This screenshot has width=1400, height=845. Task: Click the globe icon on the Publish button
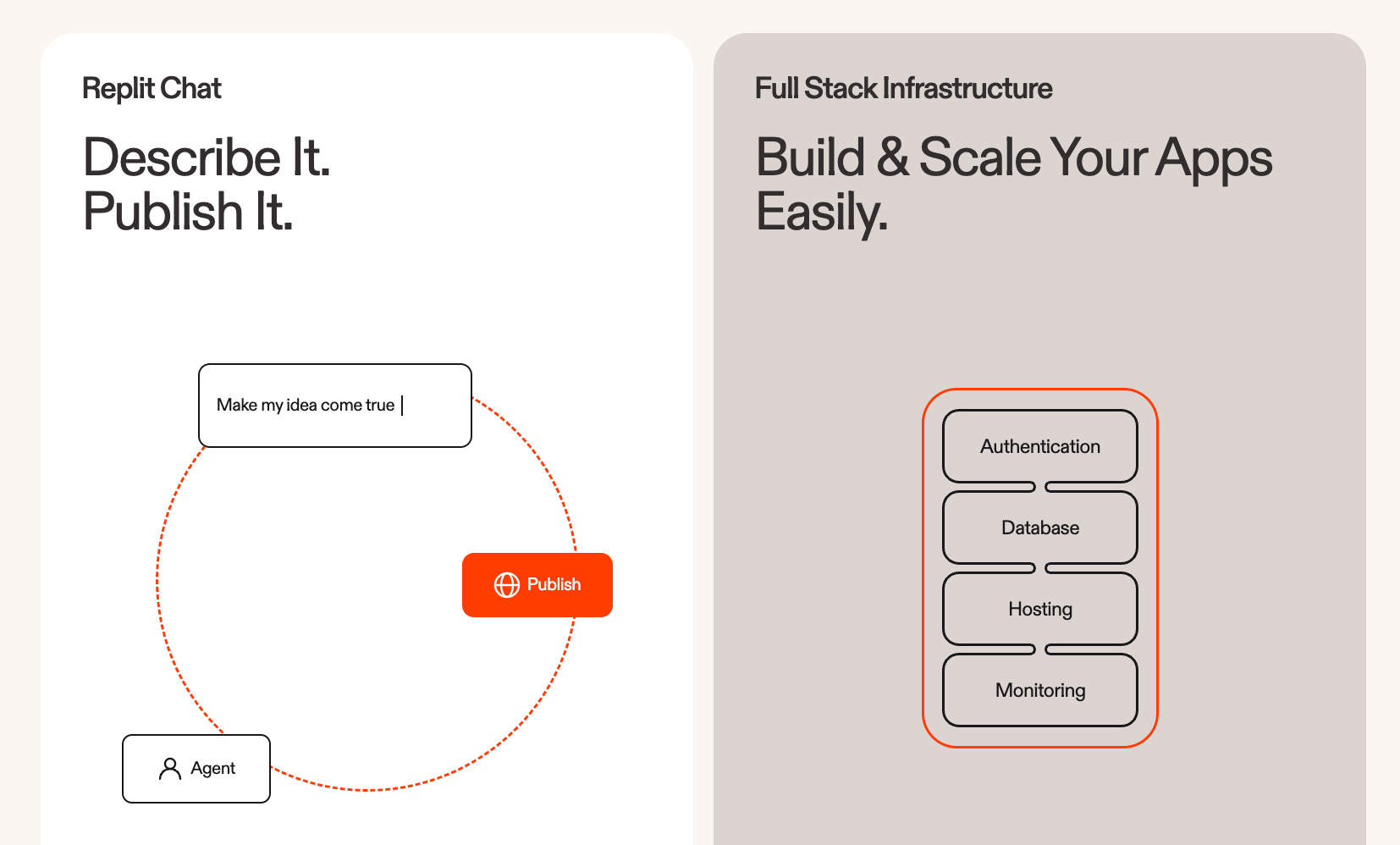[x=506, y=585]
